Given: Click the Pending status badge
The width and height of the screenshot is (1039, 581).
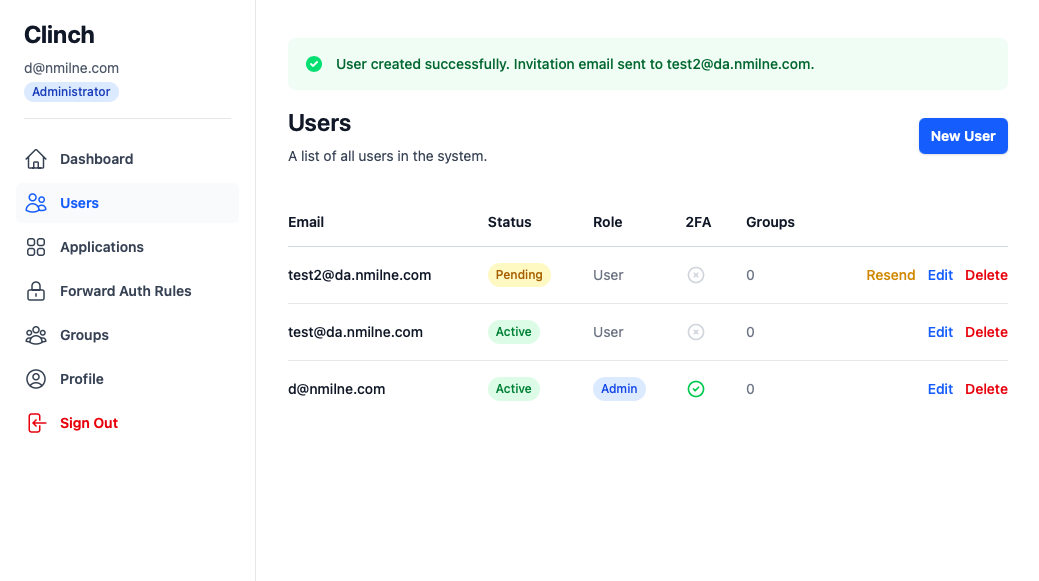Looking at the screenshot, I should [519, 275].
